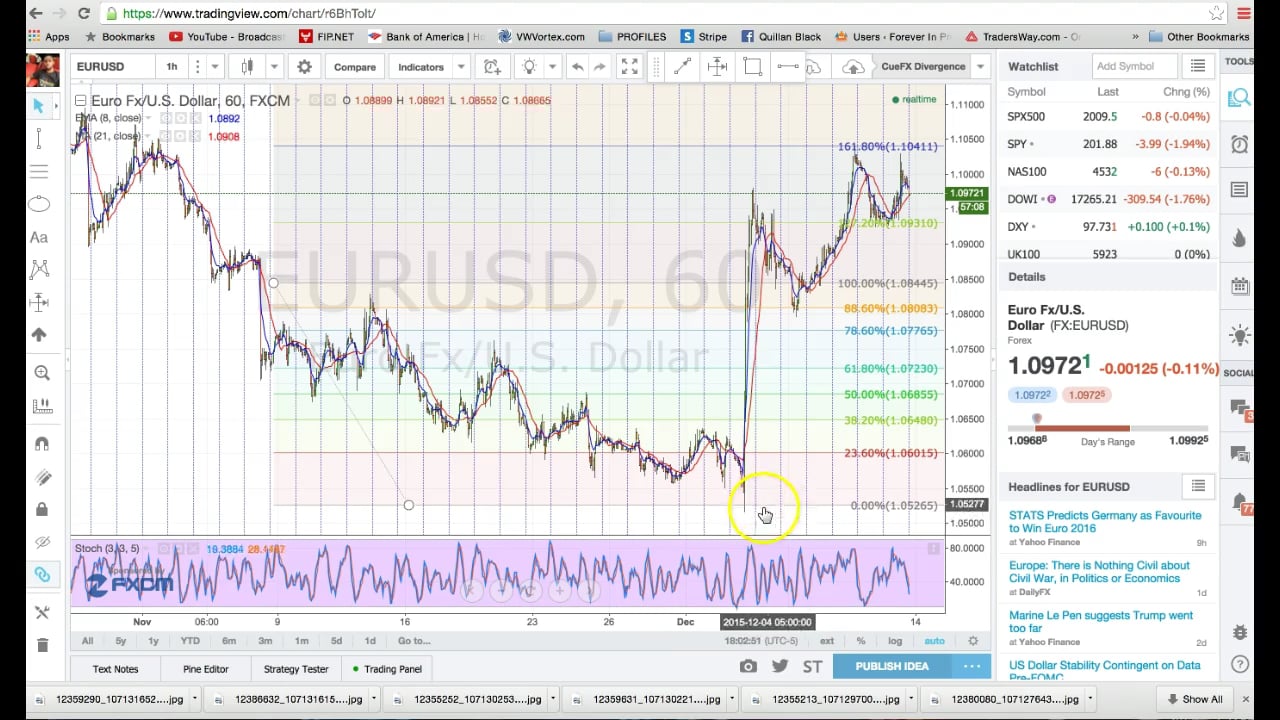Screen dimensions: 1280x720
Task: Click the EURUSD symbol input field
Action: (x=113, y=67)
